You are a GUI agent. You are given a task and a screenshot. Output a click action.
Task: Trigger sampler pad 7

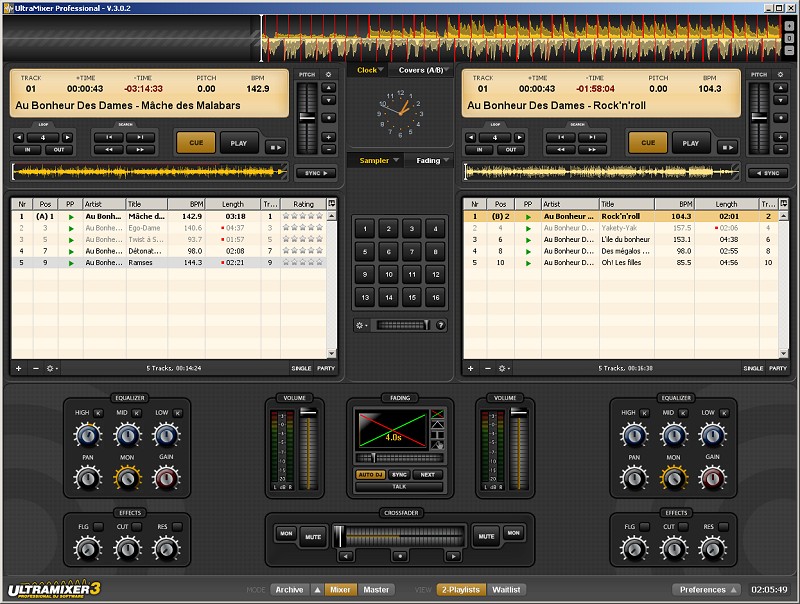(412, 251)
